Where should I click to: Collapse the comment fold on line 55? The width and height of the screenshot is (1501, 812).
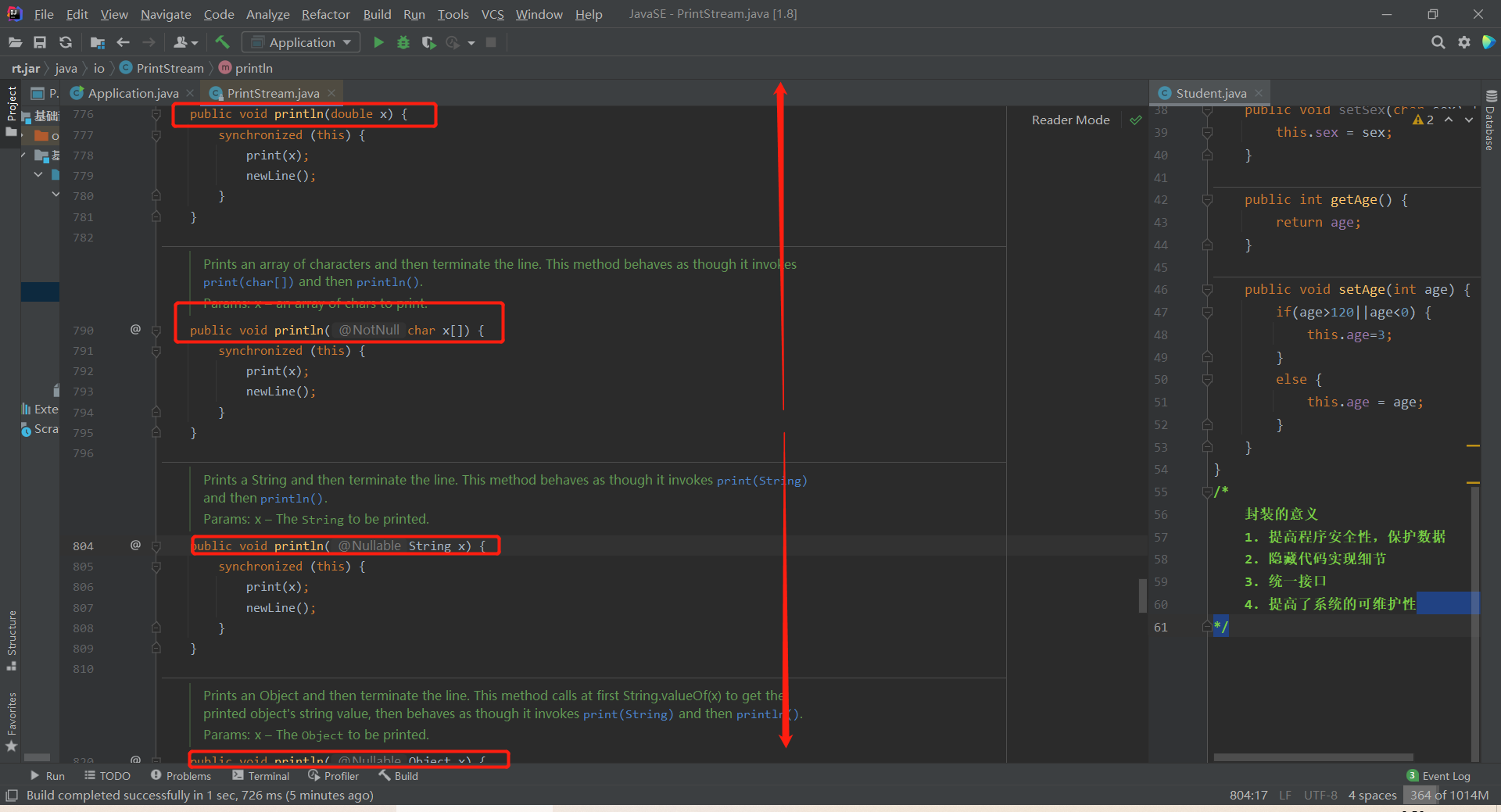tap(1207, 492)
